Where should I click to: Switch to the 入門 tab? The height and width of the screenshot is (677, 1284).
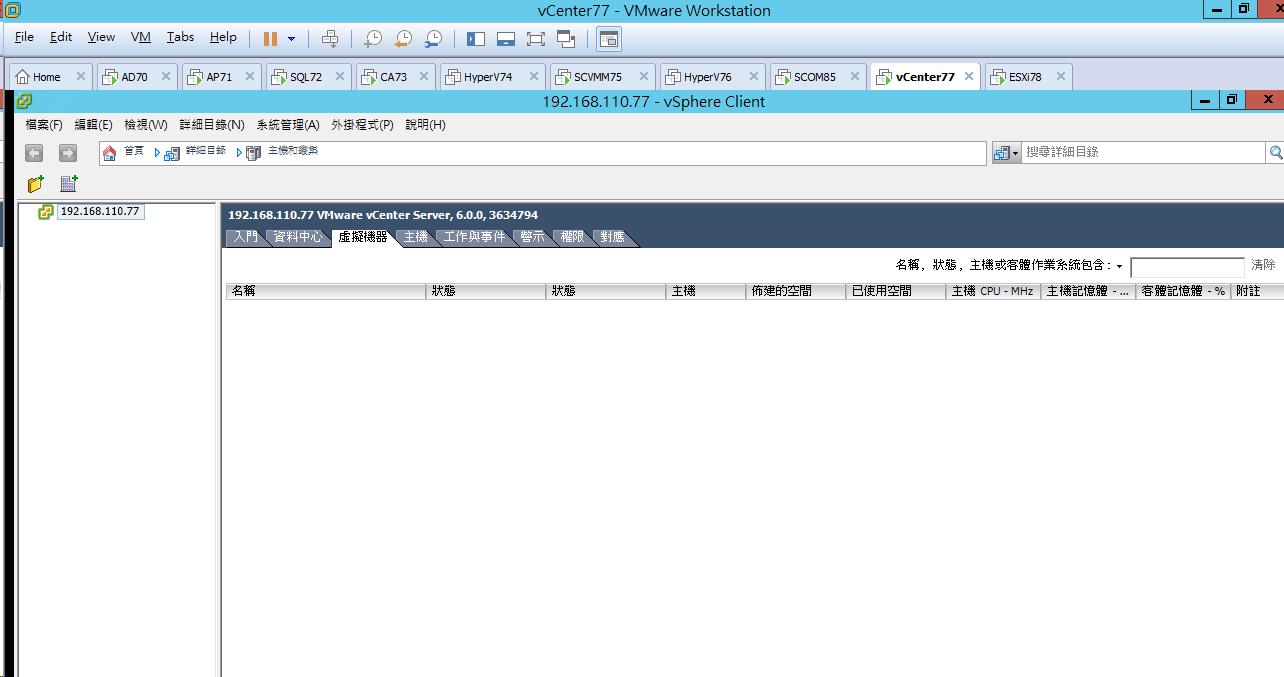245,238
